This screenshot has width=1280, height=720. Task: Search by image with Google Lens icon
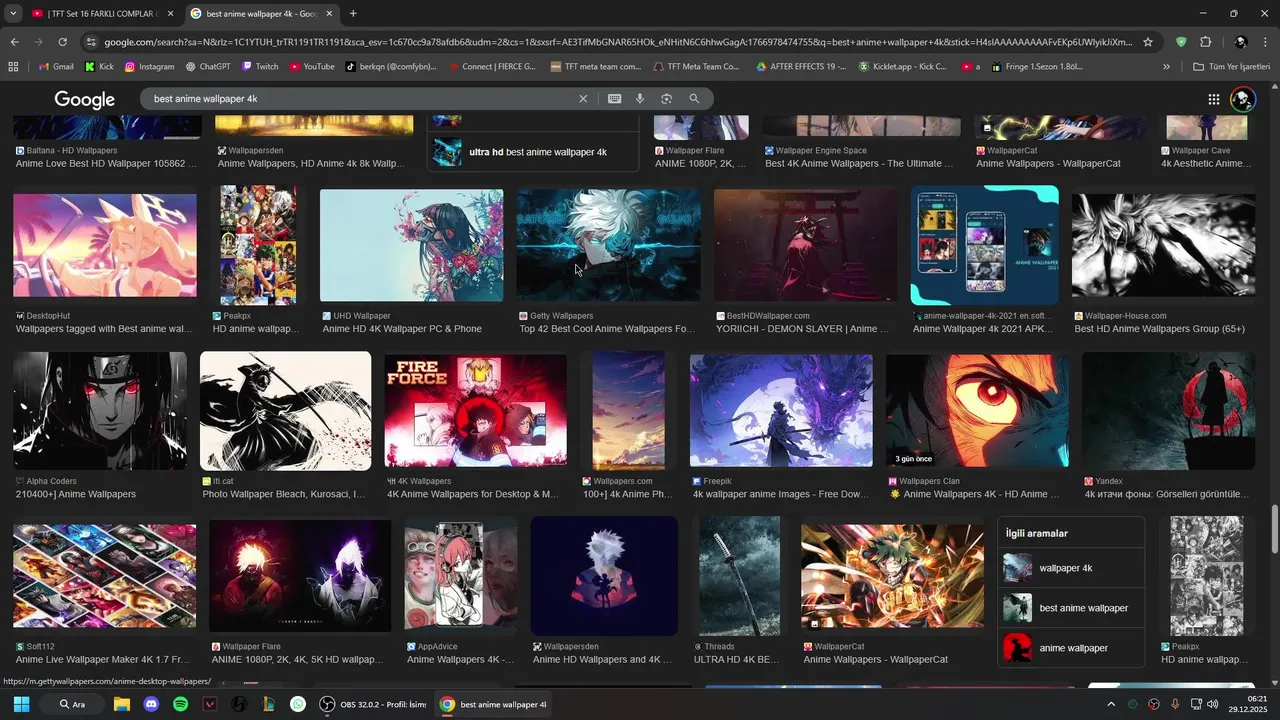[x=666, y=99]
